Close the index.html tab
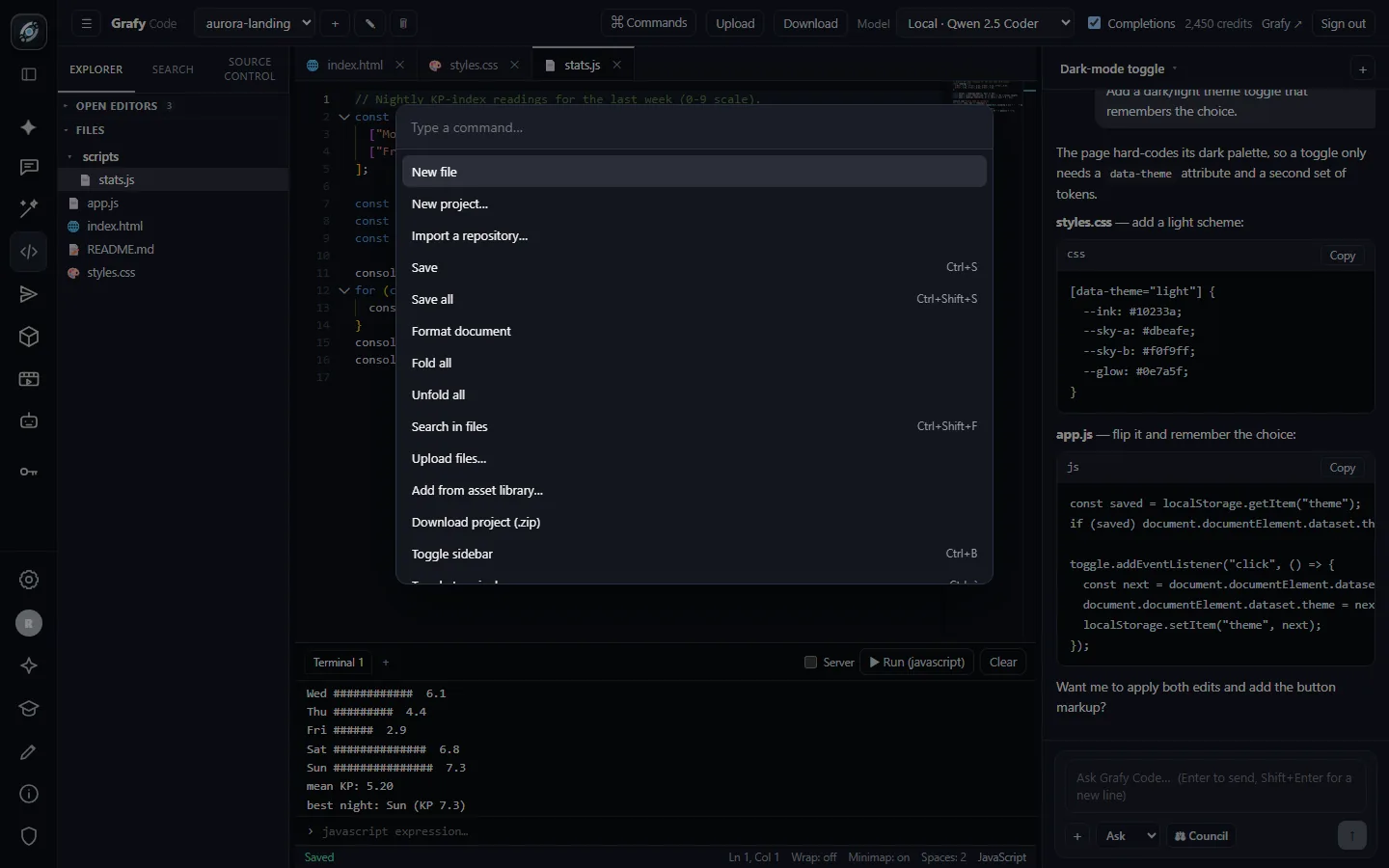The width and height of the screenshot is (1389, 868). [399, 65]
